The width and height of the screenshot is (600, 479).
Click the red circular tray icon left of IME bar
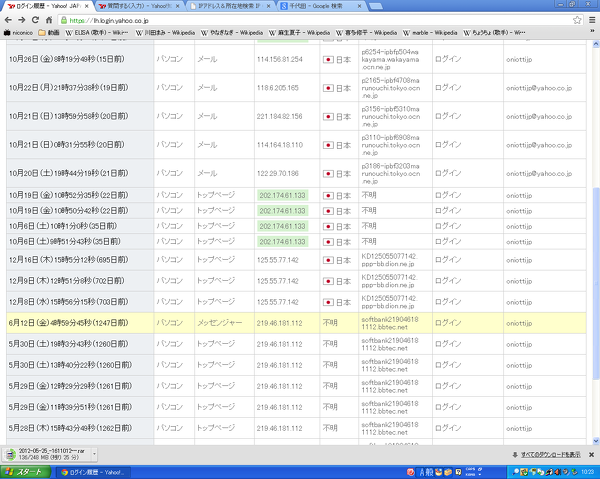(x=411, y=472)
